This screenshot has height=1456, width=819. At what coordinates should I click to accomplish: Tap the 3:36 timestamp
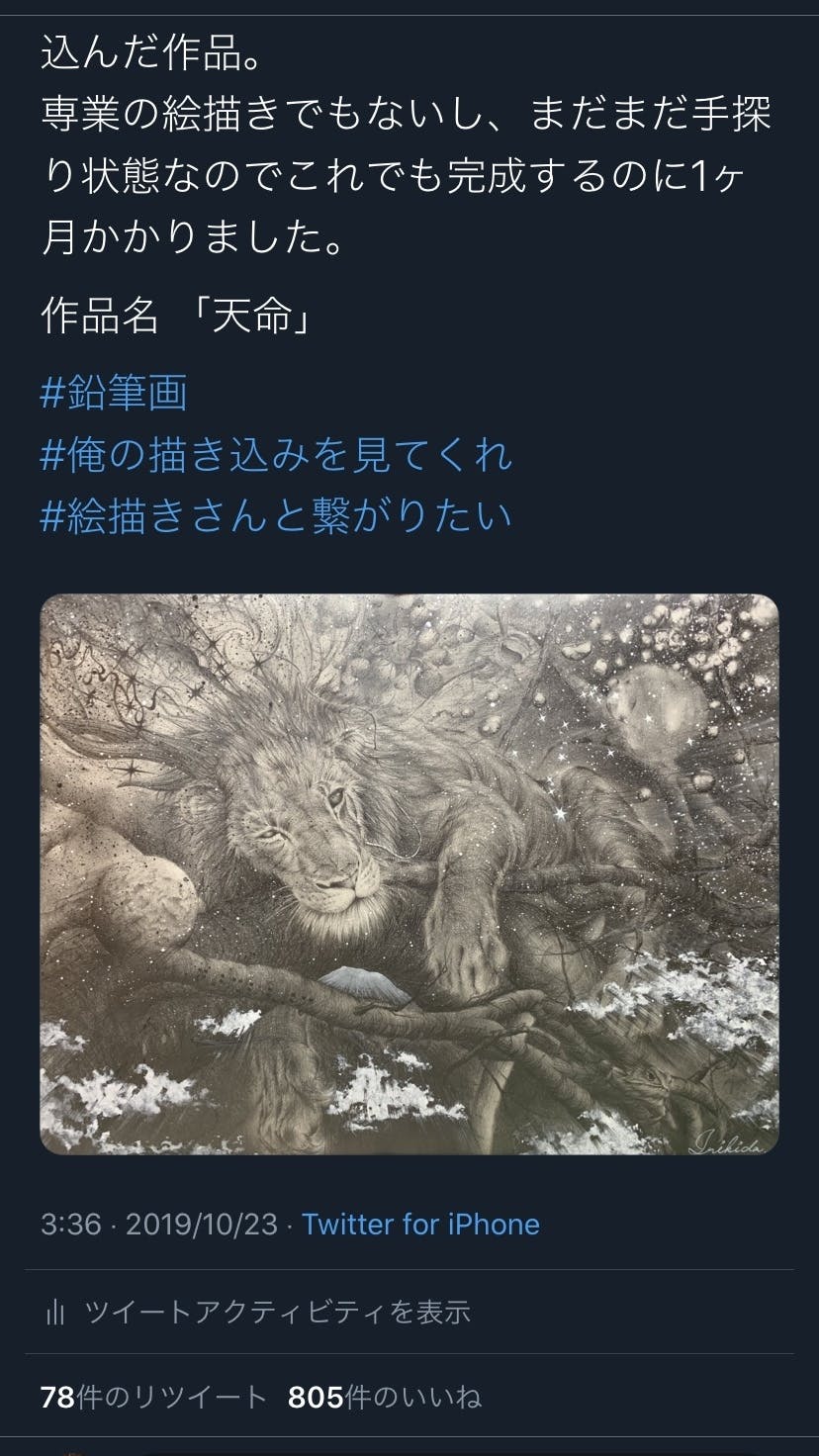(x=71, y=1225)
